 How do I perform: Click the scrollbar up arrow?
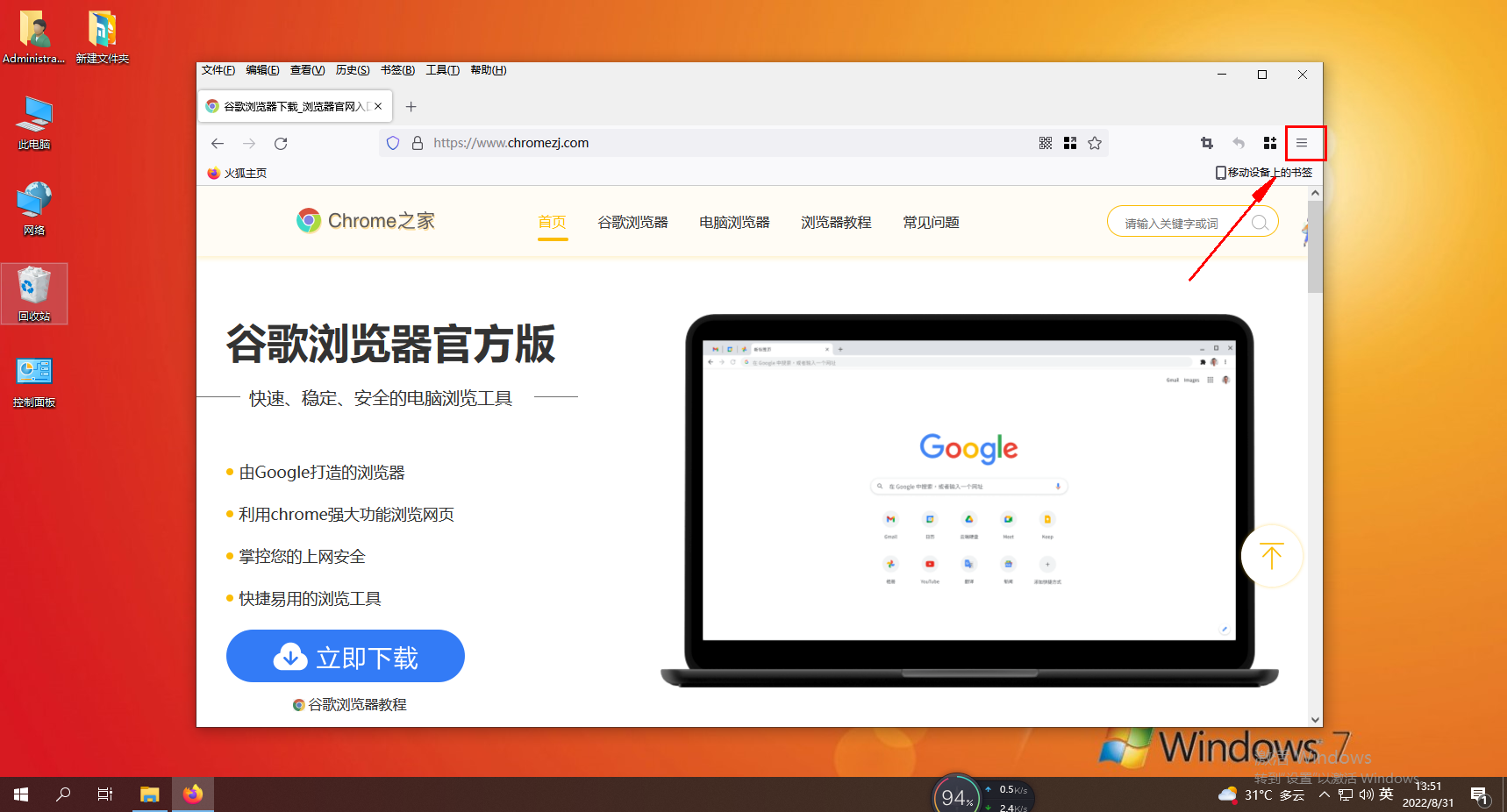point(1315,193)
